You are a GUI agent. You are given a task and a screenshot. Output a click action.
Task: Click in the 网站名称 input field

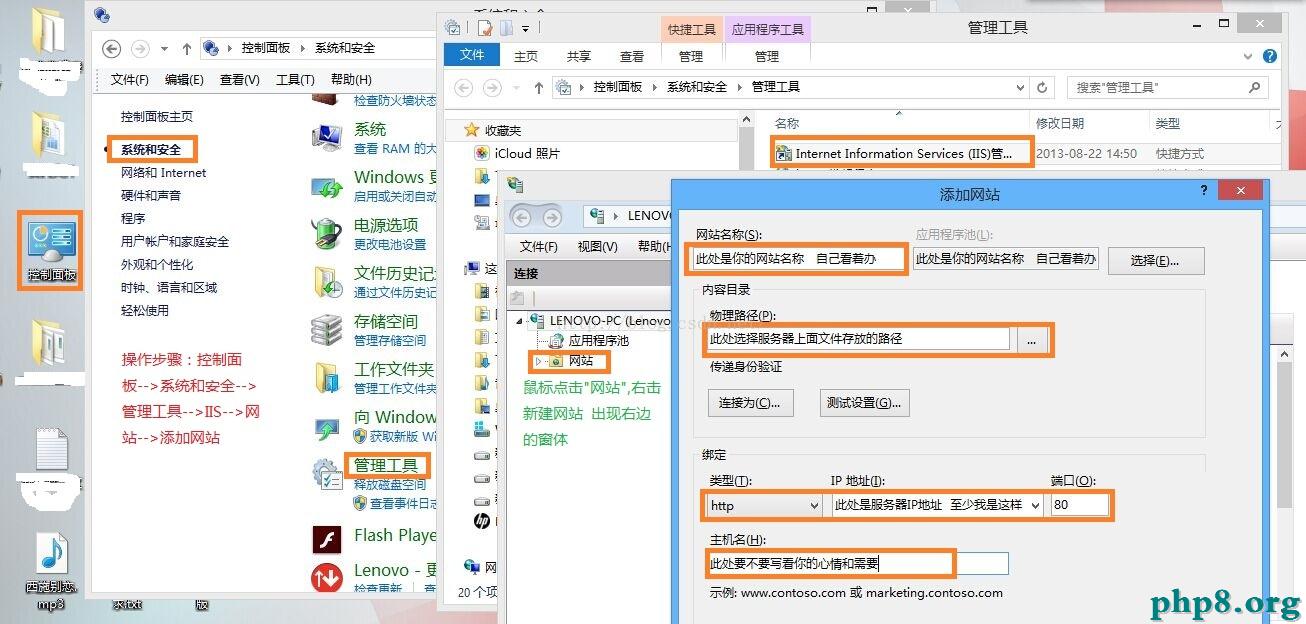[x=798, y=259]
